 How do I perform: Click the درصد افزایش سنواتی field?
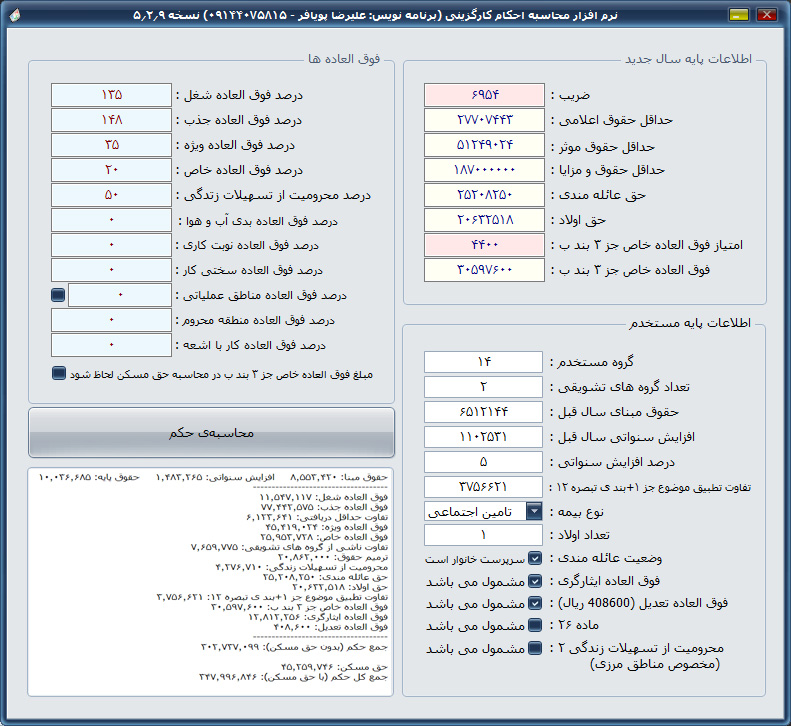(x=483, y=462)
